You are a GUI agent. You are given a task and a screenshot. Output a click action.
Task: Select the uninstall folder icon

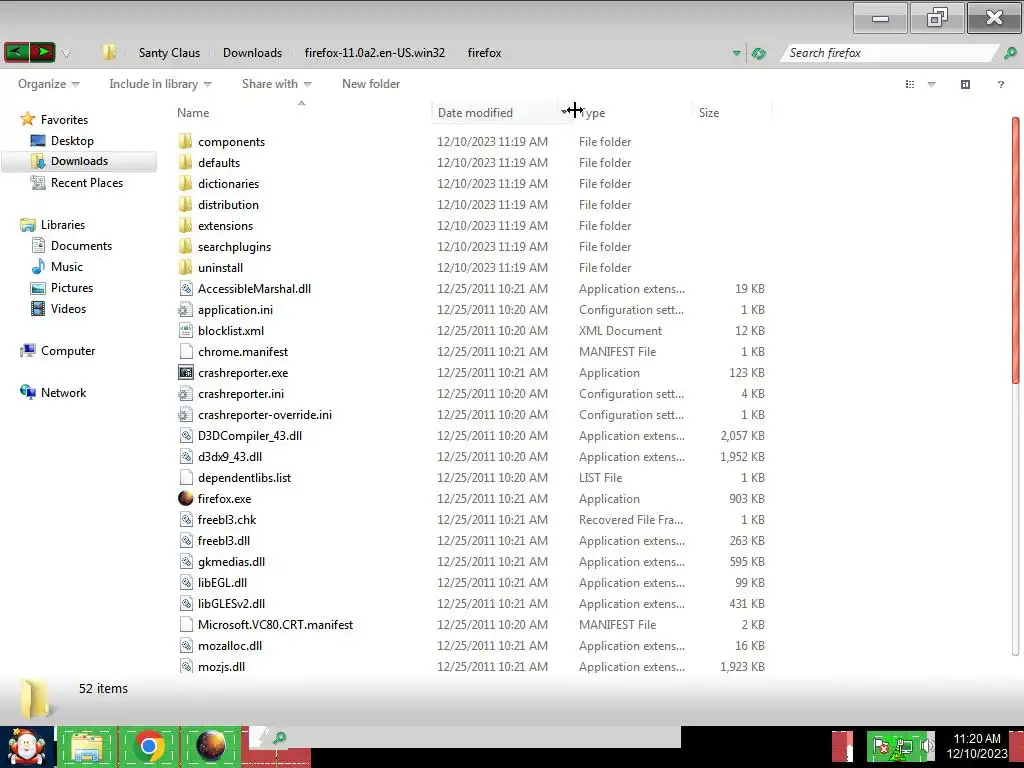185,267
